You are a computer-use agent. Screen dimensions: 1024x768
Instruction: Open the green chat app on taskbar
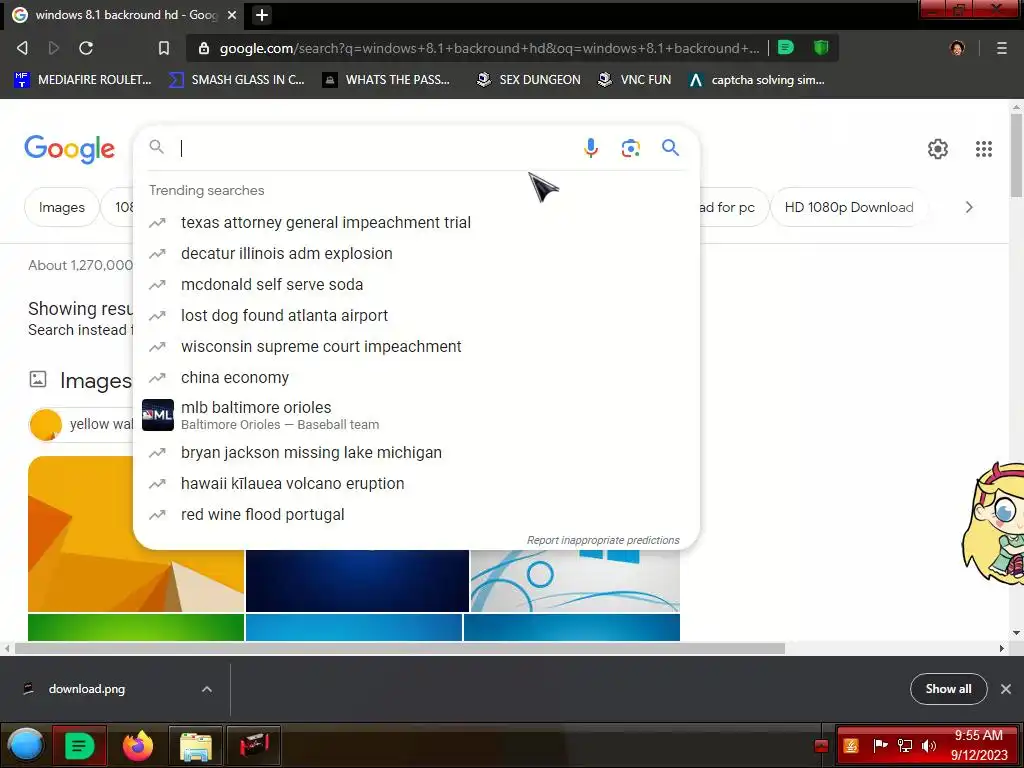(x=79, y=745)
